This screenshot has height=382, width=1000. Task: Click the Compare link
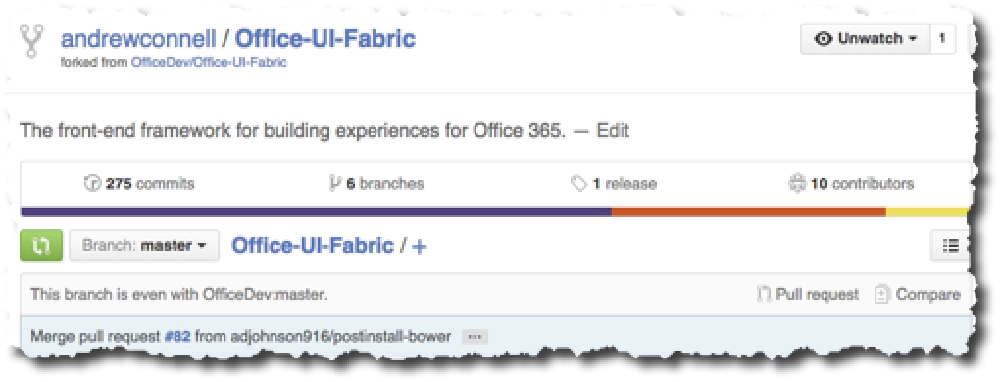(x=918, y=295)
